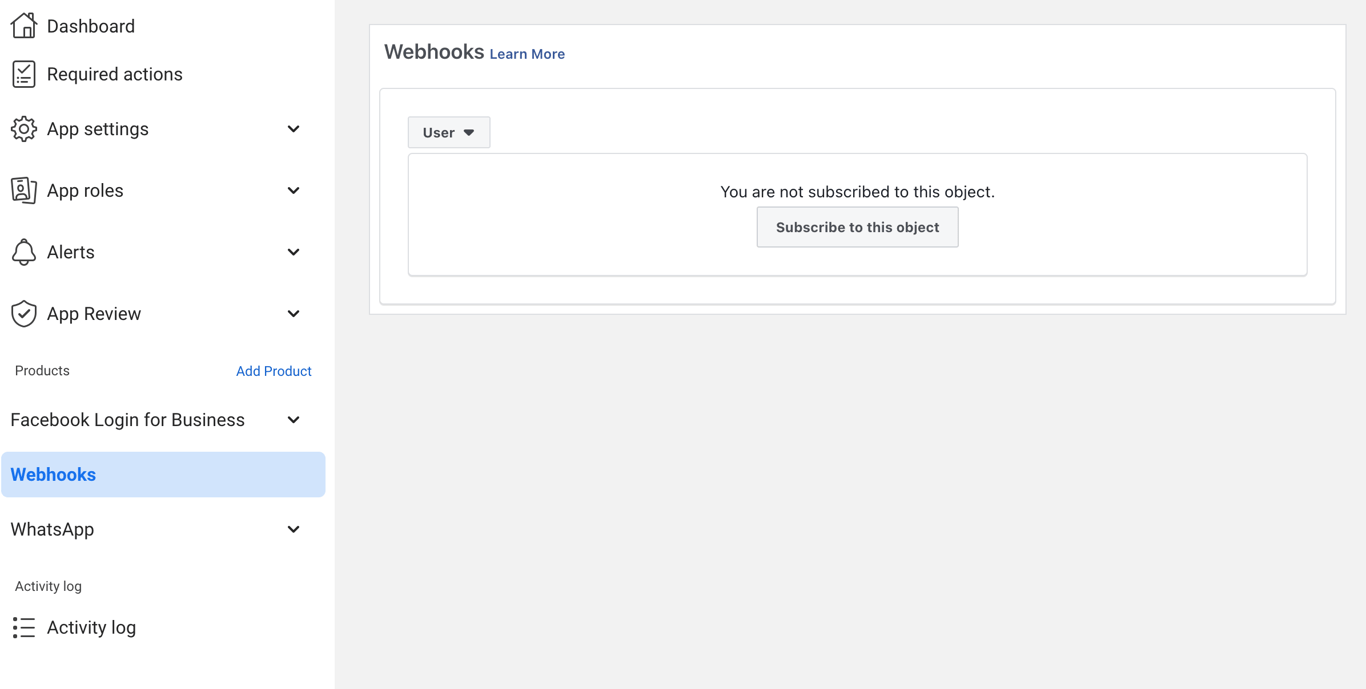
Task: Click the Dashboard house icon
Action: (x=24, y=26)
